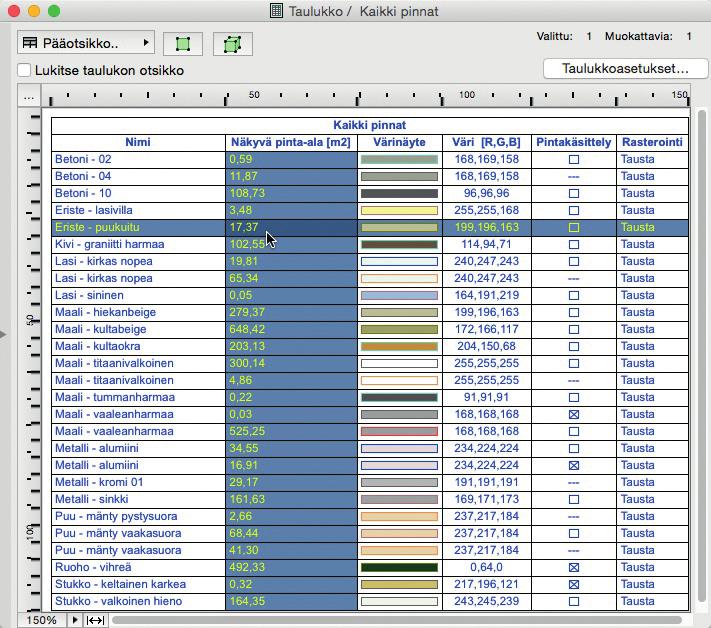The width and height of the screenshot is (711, 628).
Task: Click the RGB value 114,94,71
Action: [x=486, y=244]
